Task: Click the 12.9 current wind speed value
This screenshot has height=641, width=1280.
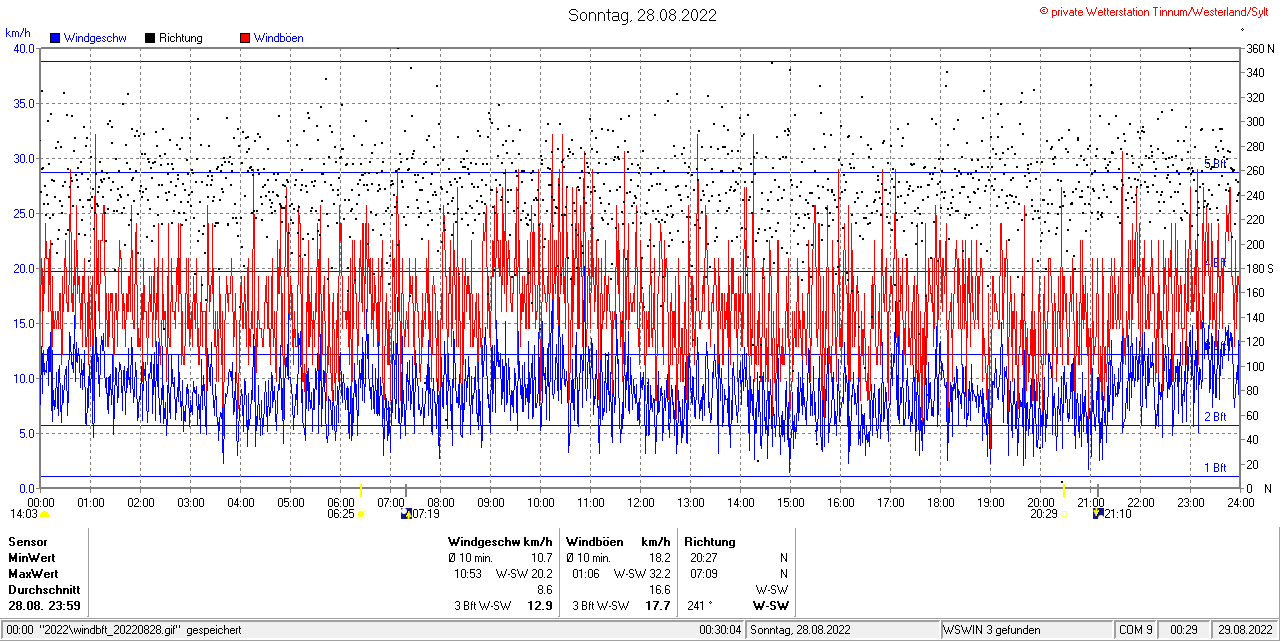Action: 540,606
